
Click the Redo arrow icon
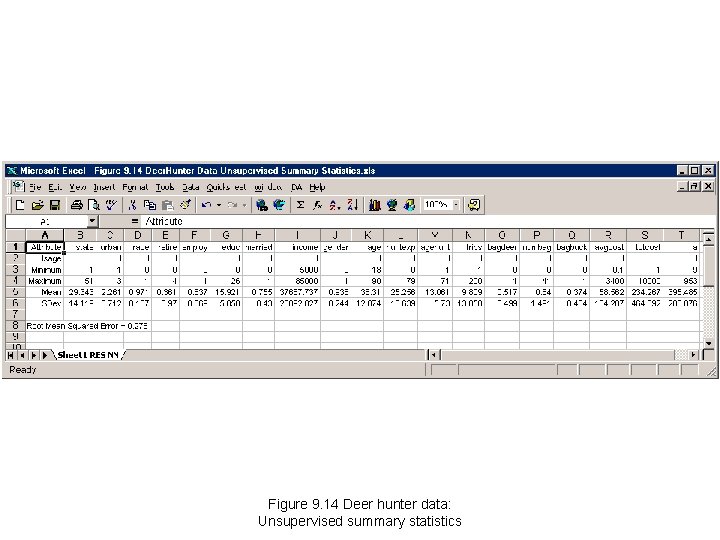[x=232, y=205]
